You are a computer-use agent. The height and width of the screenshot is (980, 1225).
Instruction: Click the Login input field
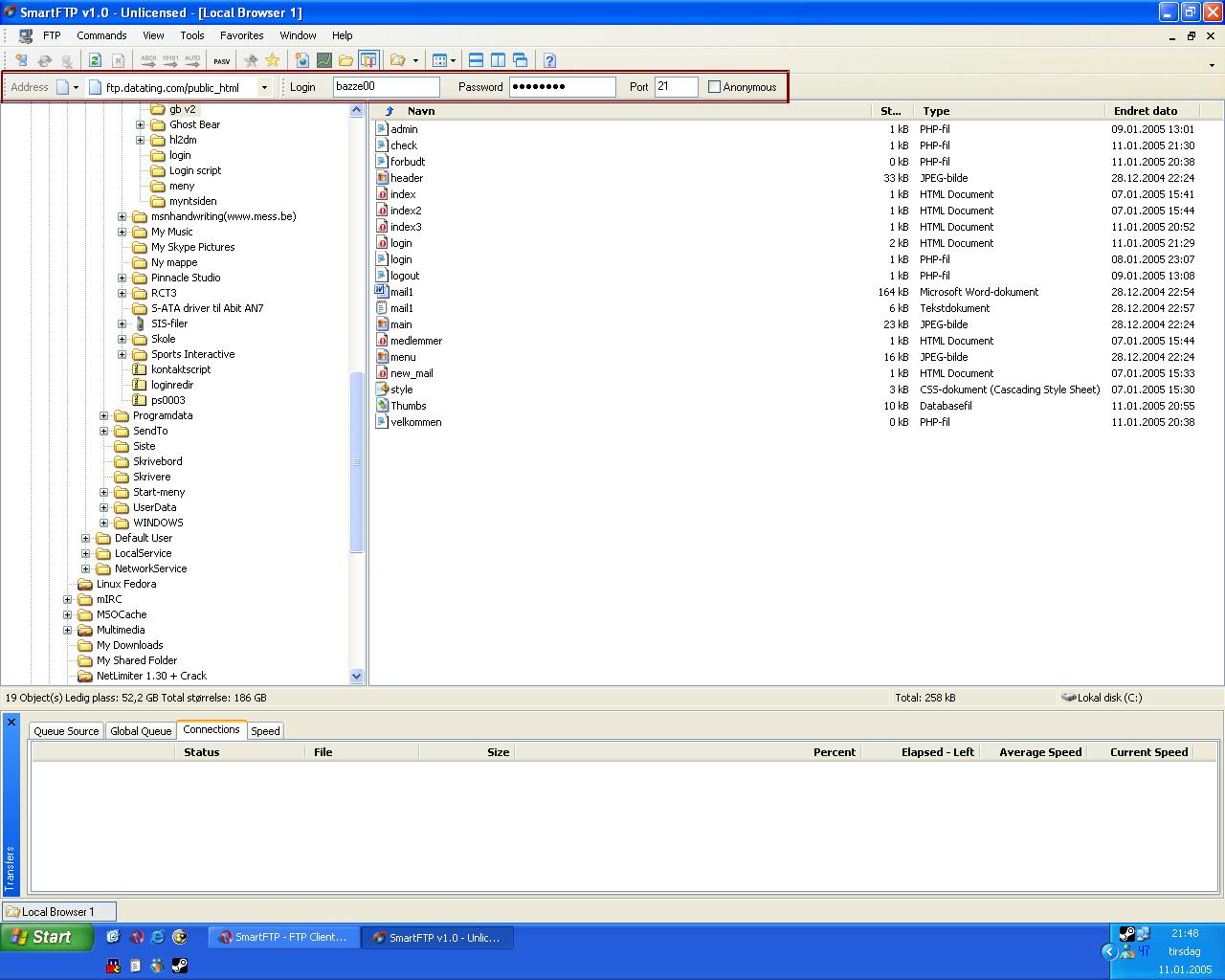click(386, 87)
